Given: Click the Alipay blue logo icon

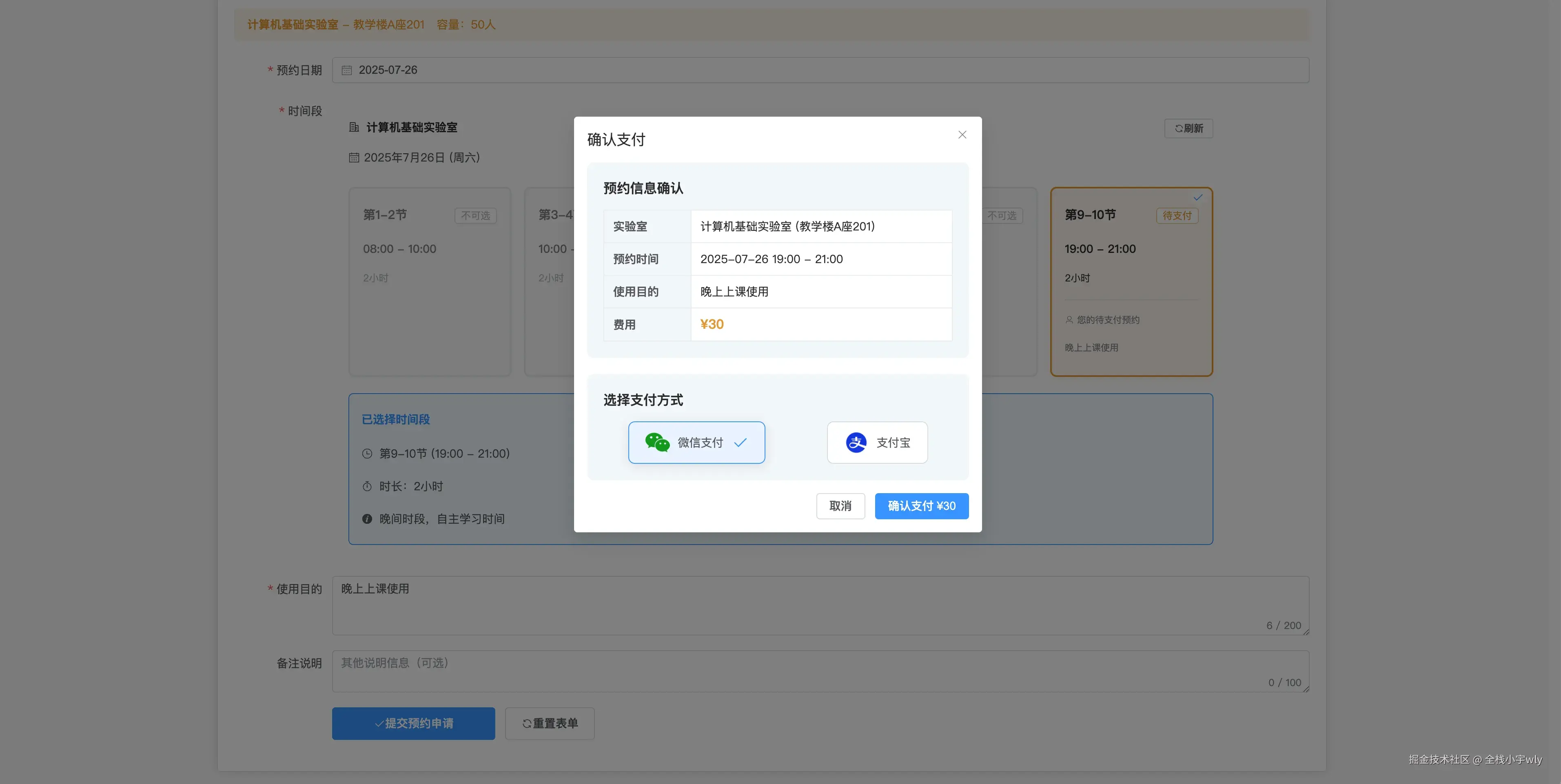Looking at the screenshot, I should (x=856, y=443).
